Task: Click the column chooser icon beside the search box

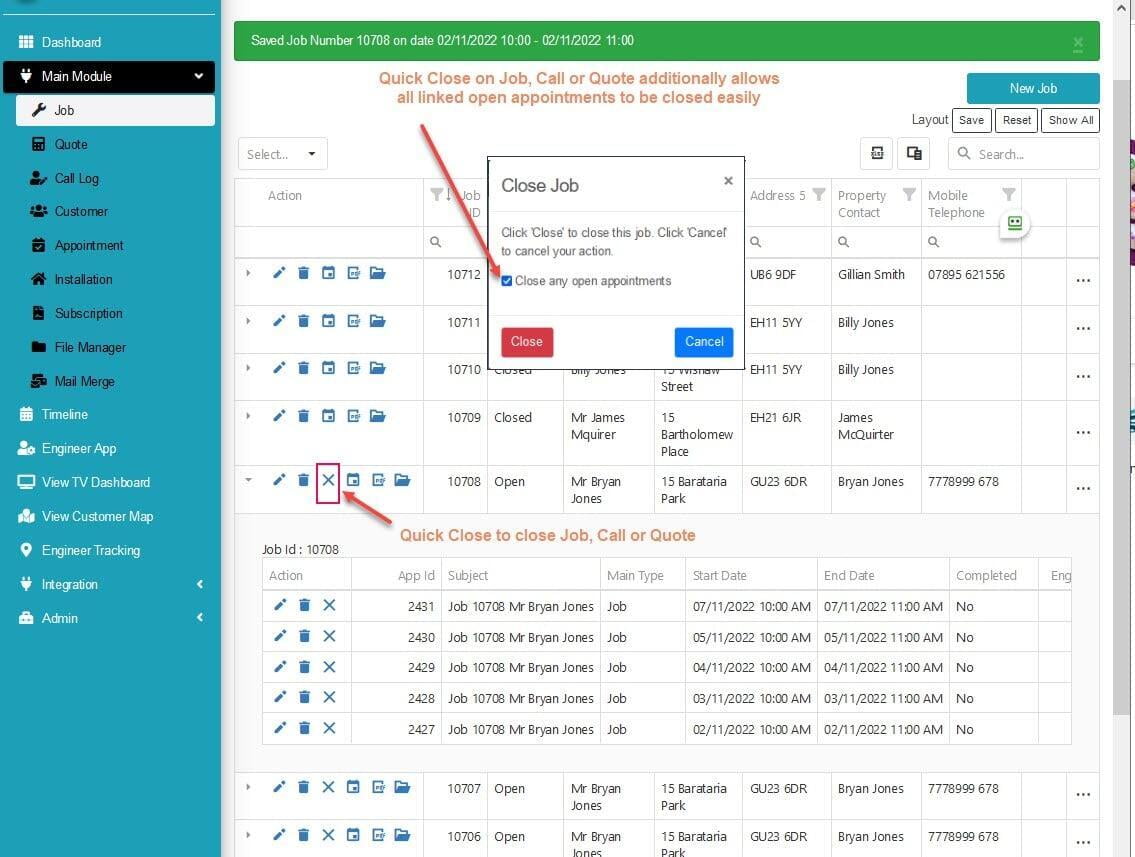Action: pos(913,153)
